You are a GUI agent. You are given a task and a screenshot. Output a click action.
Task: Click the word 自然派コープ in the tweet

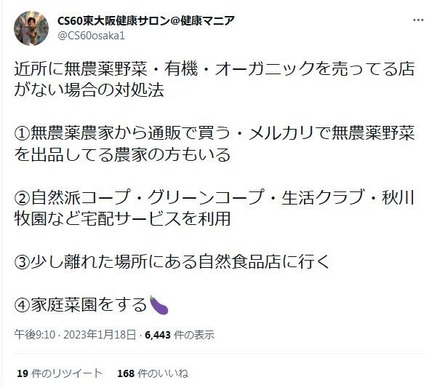[80, 197]
